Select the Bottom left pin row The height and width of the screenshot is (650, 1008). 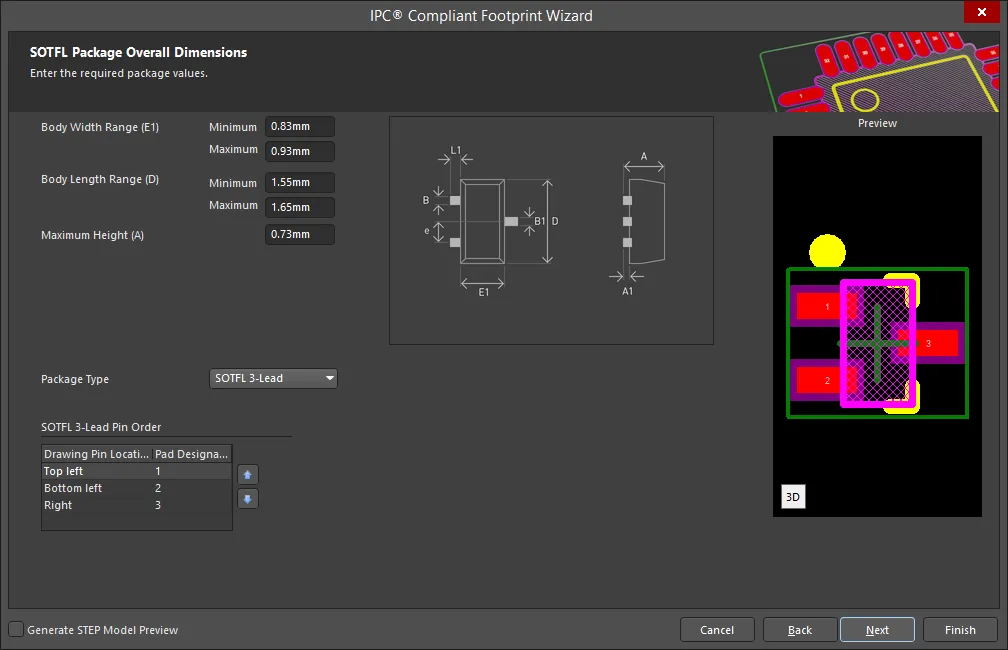[x=136, y=489]
